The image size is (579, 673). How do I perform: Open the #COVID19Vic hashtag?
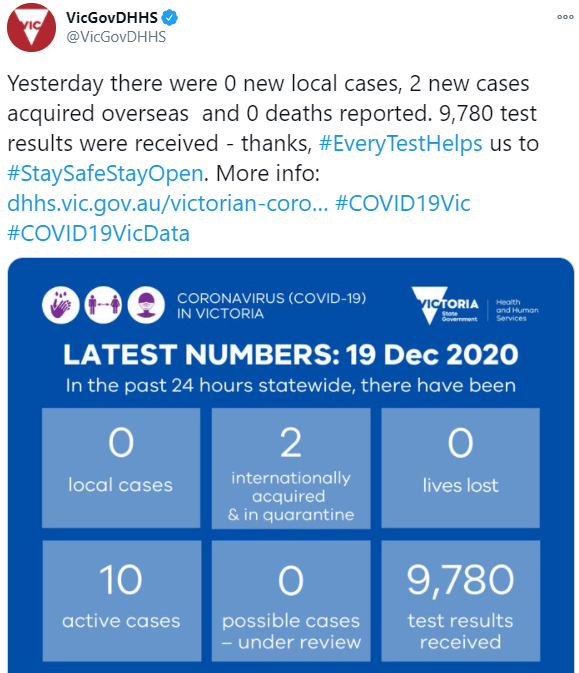(x=403, y=203)
